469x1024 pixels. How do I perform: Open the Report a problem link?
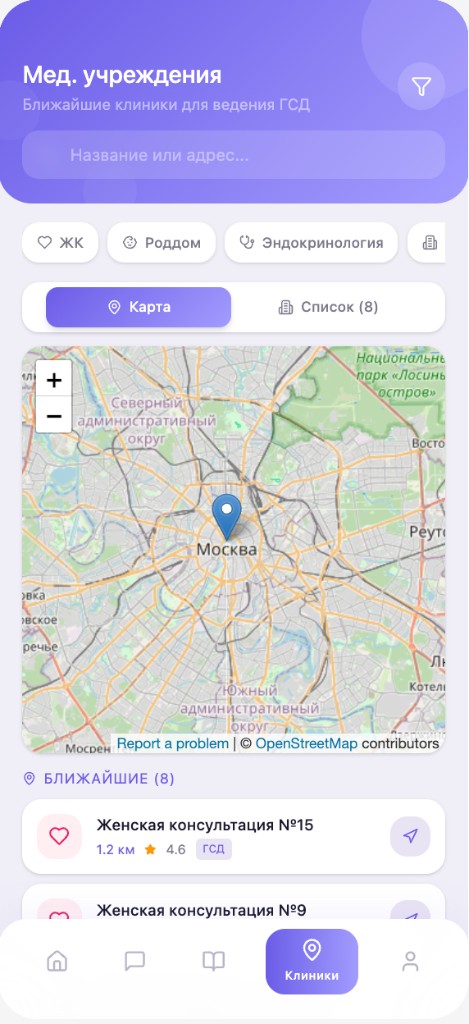click(x=172, y=743)
